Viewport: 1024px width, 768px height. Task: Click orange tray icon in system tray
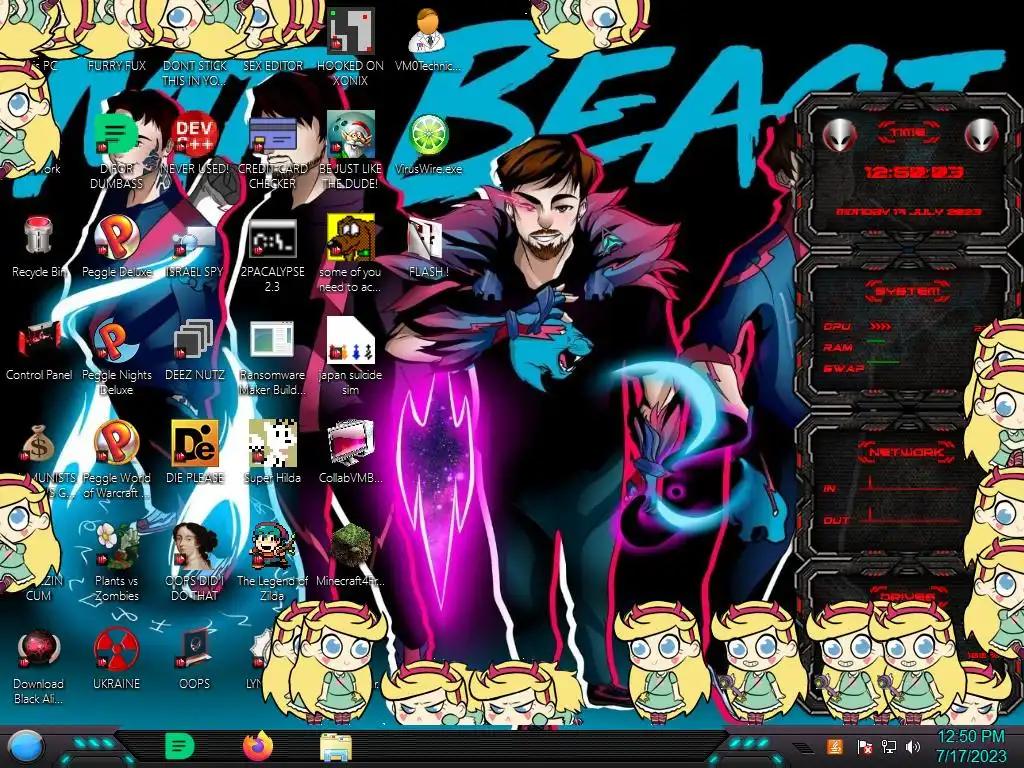[x=835, y=746]
